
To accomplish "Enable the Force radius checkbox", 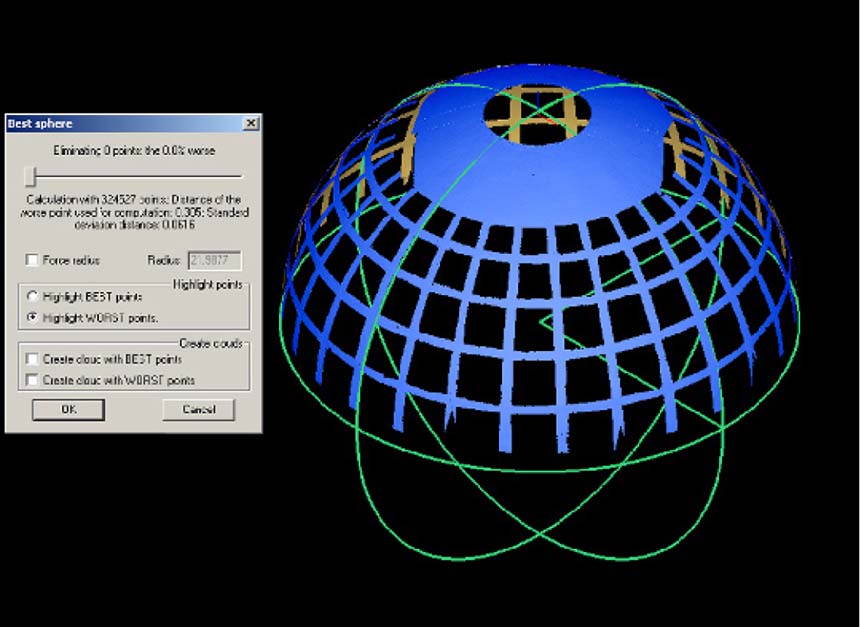I will coord(33,260).
